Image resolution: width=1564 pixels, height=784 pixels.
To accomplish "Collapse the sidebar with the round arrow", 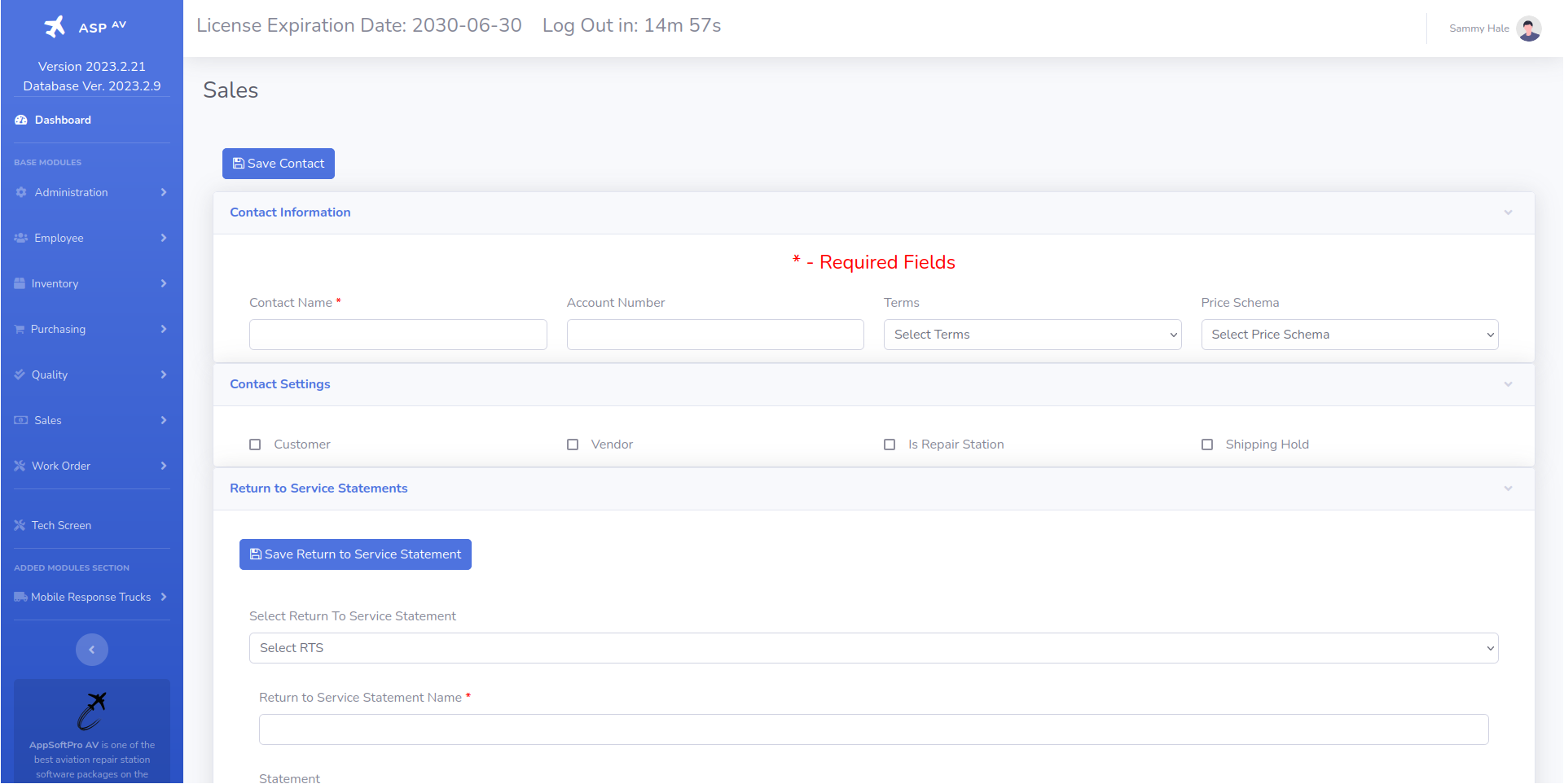I will [x=92, y=650].
